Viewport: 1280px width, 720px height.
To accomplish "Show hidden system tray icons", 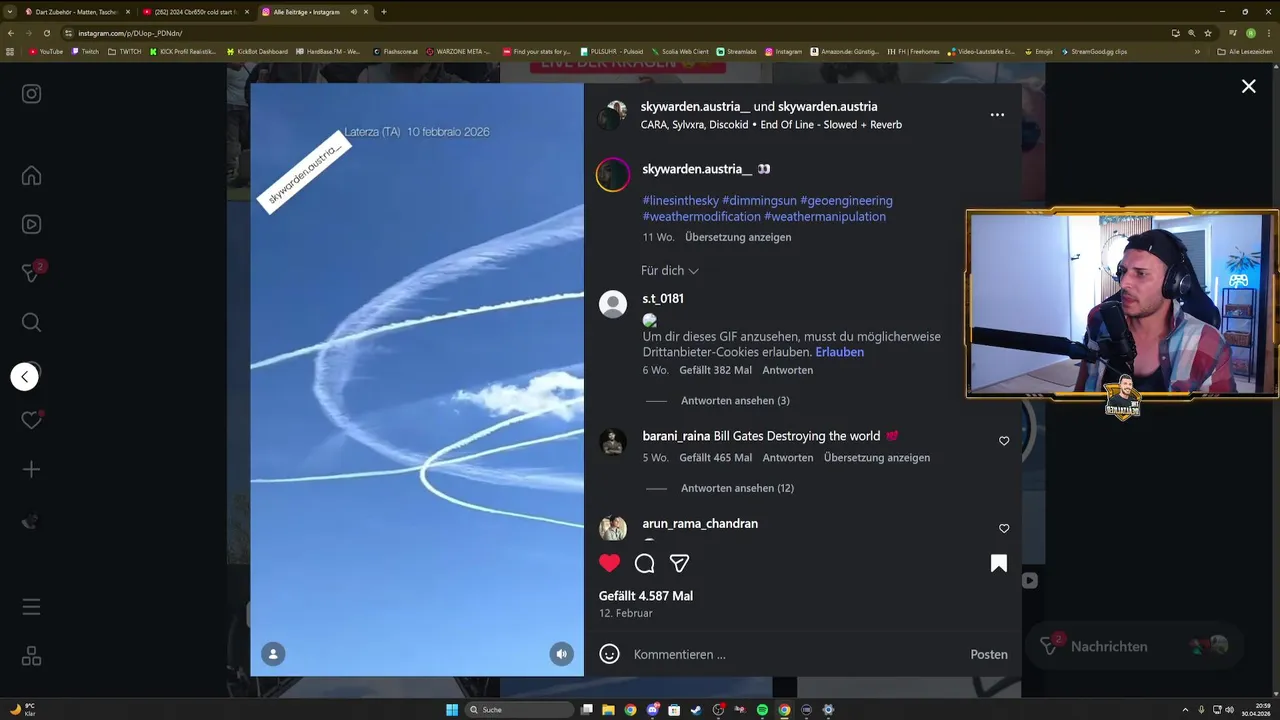I will coord(1187,710).
